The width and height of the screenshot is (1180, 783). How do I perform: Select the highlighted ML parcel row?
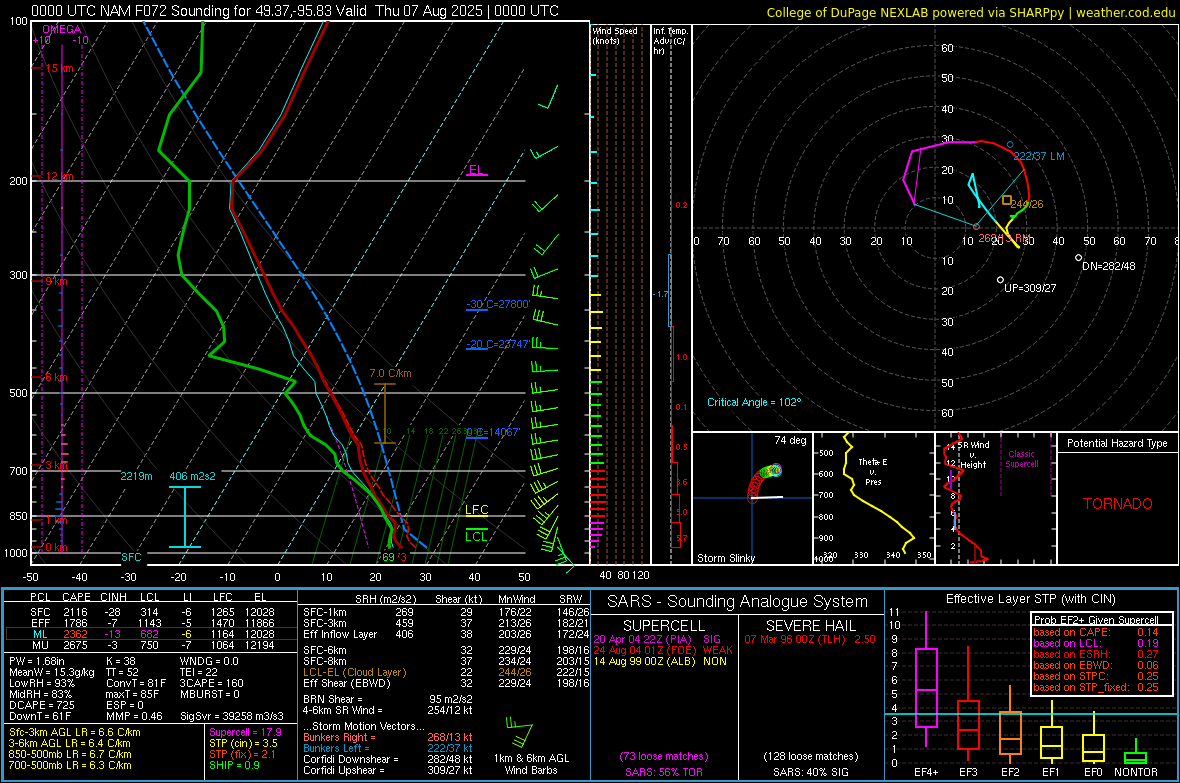coord(151,634)
